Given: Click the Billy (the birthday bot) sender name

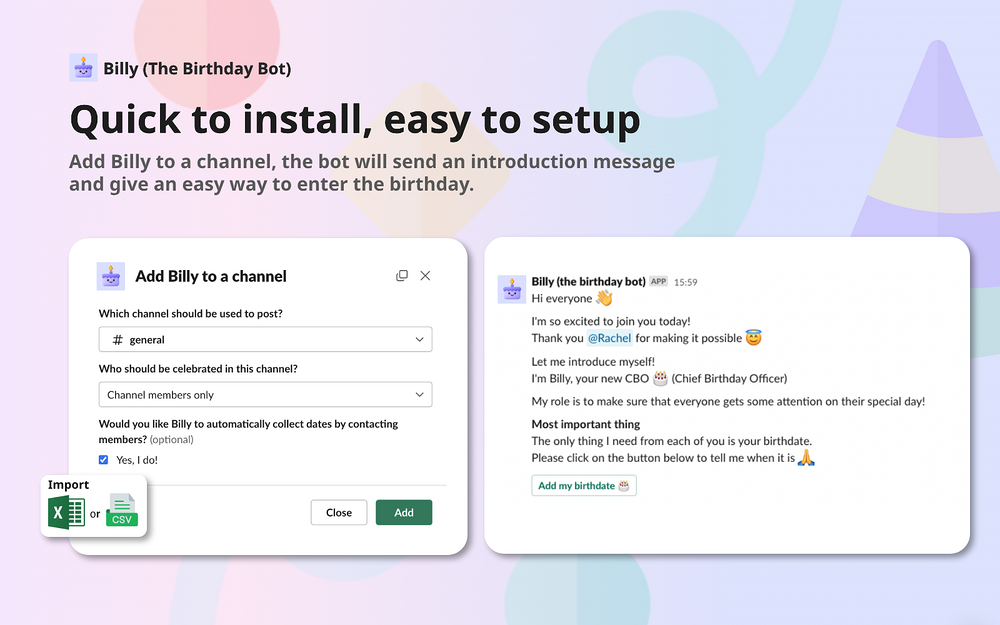Looking at the screenshot, I should click(x=588, y=281).
